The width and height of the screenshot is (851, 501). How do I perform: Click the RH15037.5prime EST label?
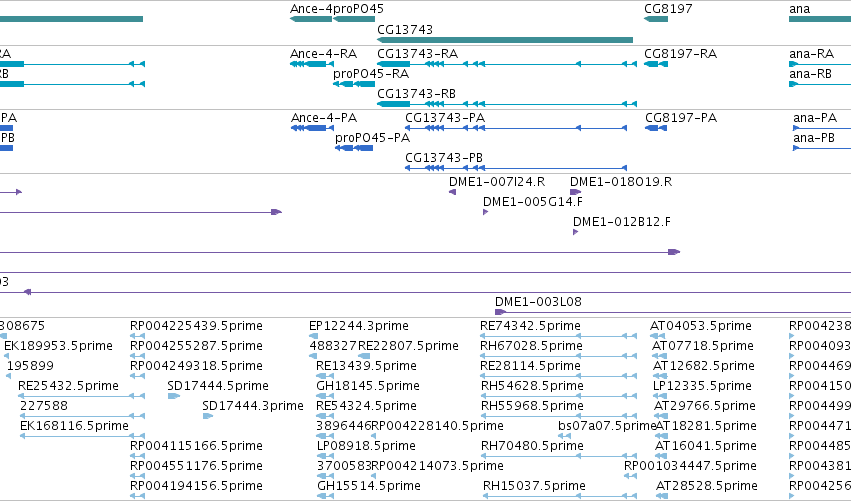tap(535, 486)
